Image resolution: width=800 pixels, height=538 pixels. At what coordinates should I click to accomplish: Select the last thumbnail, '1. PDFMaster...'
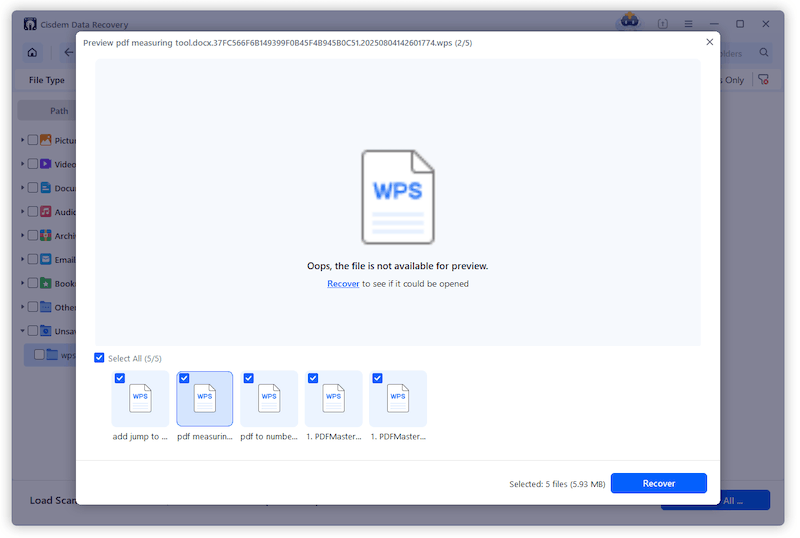pos(398,399)
